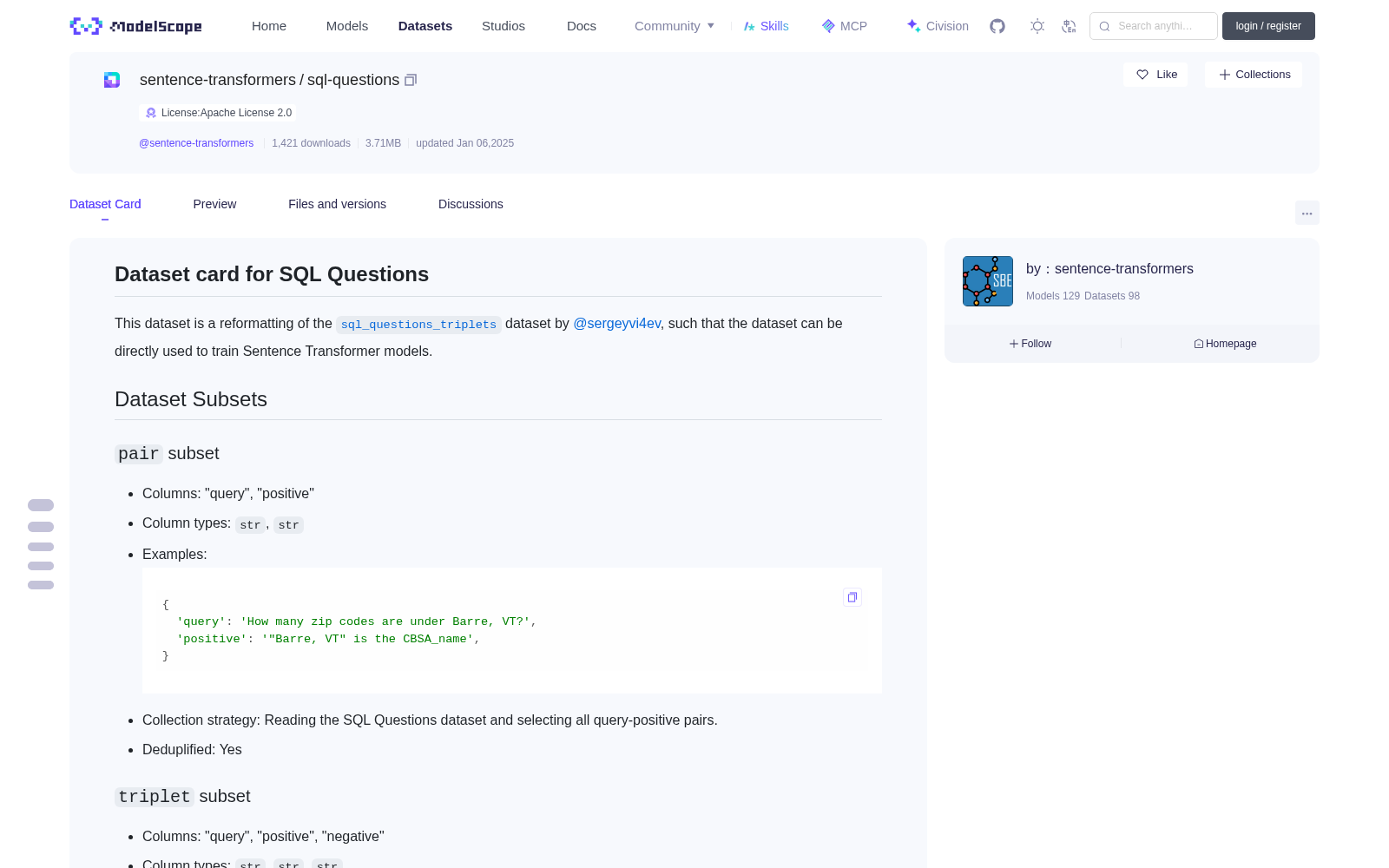Open the three-dots more options menu
This screenshot has width=1389, height=868.
[x=1307, y=213]
